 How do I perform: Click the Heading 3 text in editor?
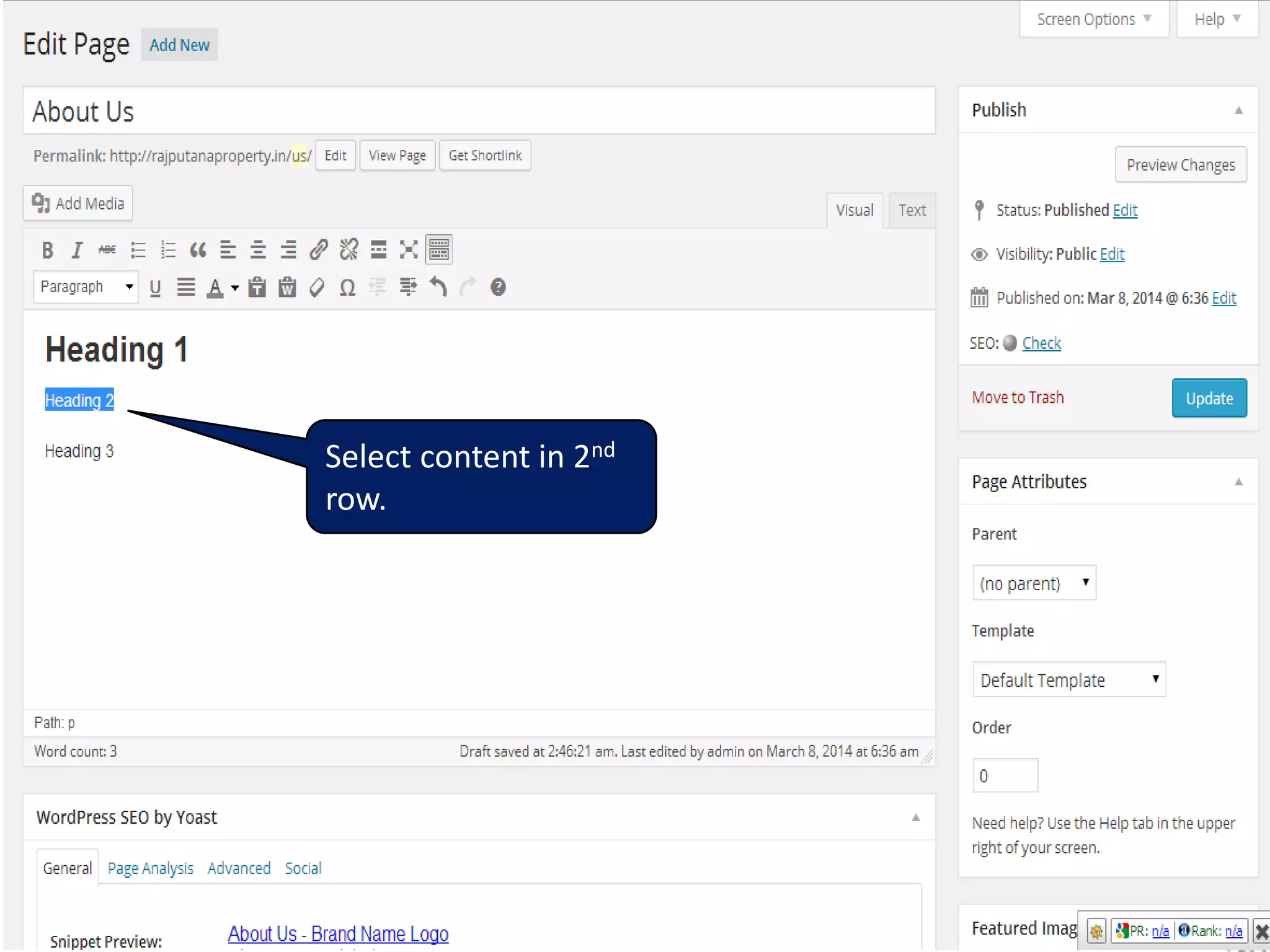pyautogui.click(x=79, y=451)
